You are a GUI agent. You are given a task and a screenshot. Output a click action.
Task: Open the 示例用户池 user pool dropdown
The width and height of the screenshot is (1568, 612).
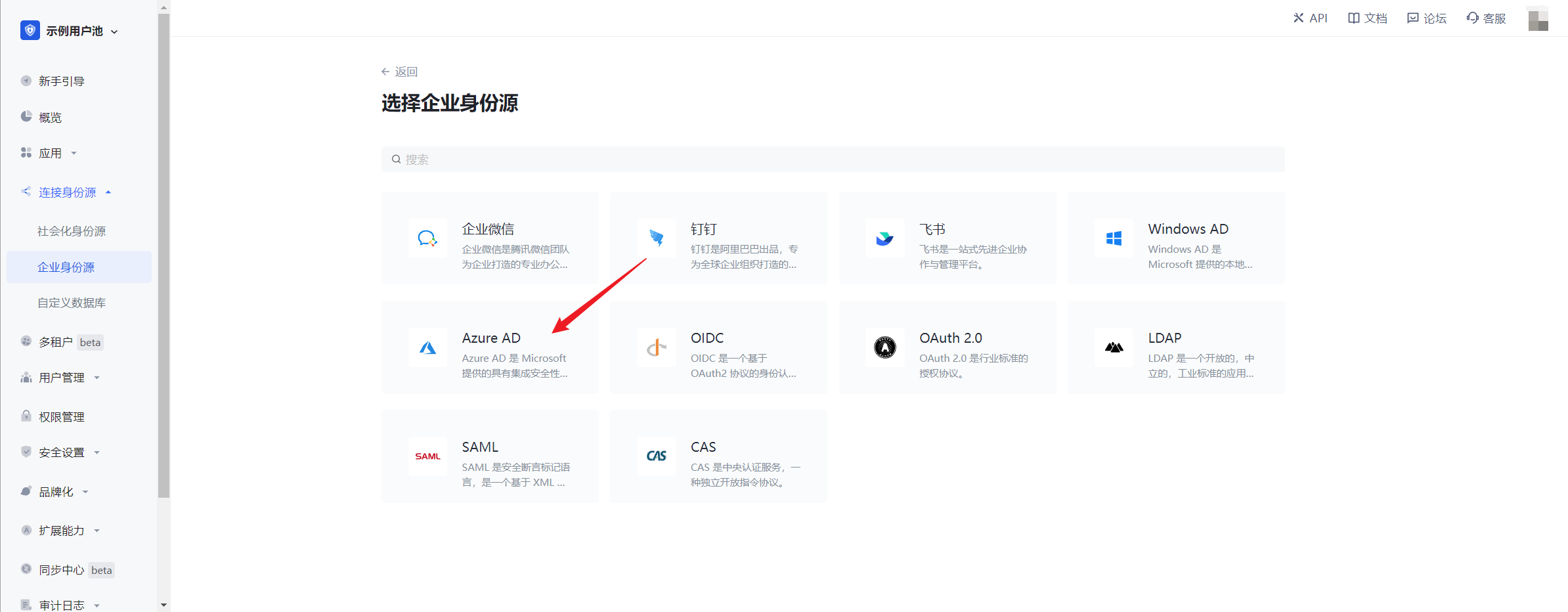click(74, 31)
